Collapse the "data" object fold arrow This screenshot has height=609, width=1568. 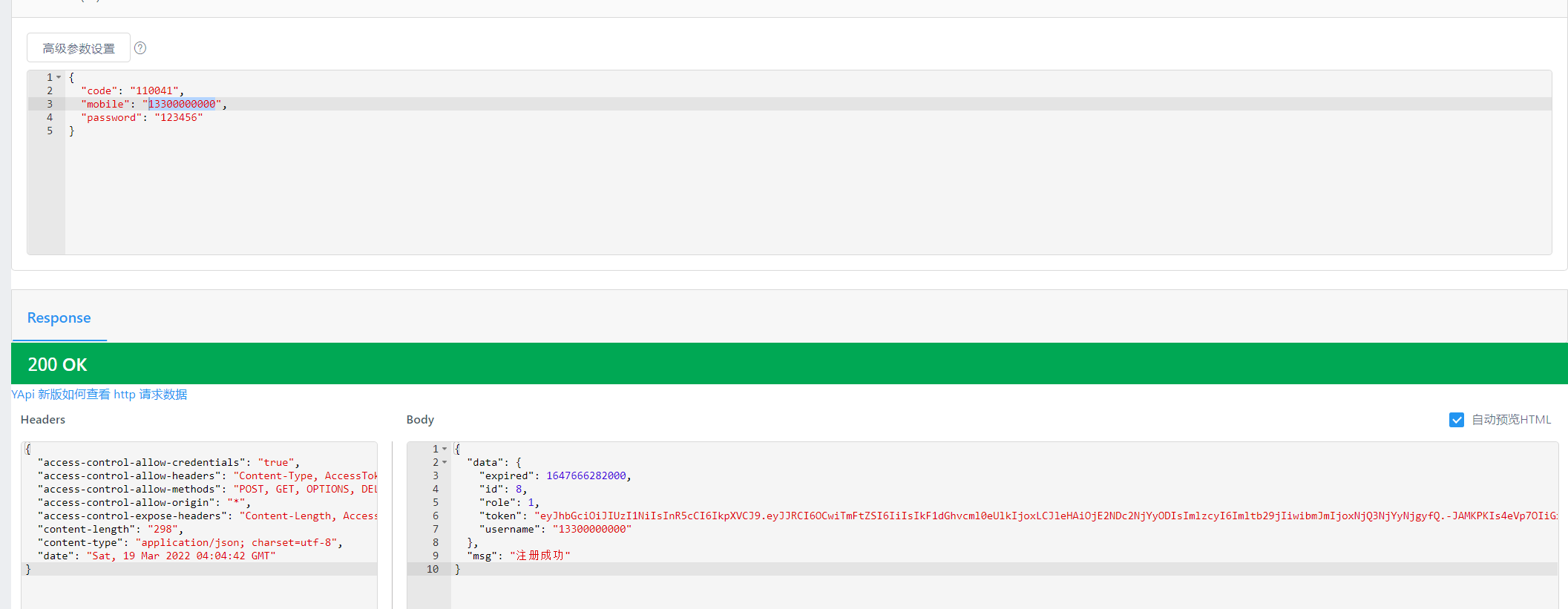coord(445,462)
